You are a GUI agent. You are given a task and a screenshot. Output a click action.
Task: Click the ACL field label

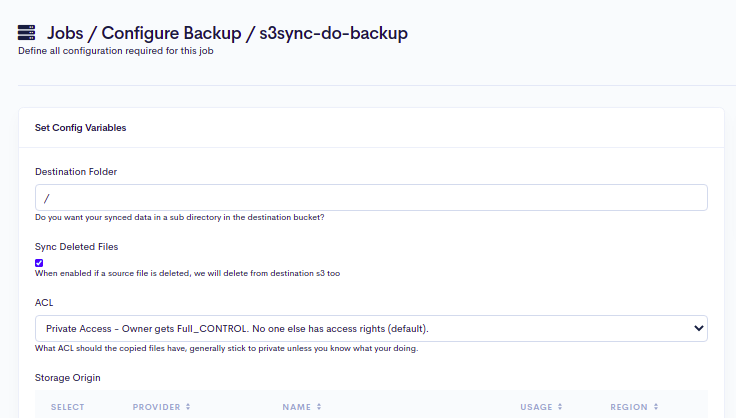pyautogui.click(x=43, y=301)
